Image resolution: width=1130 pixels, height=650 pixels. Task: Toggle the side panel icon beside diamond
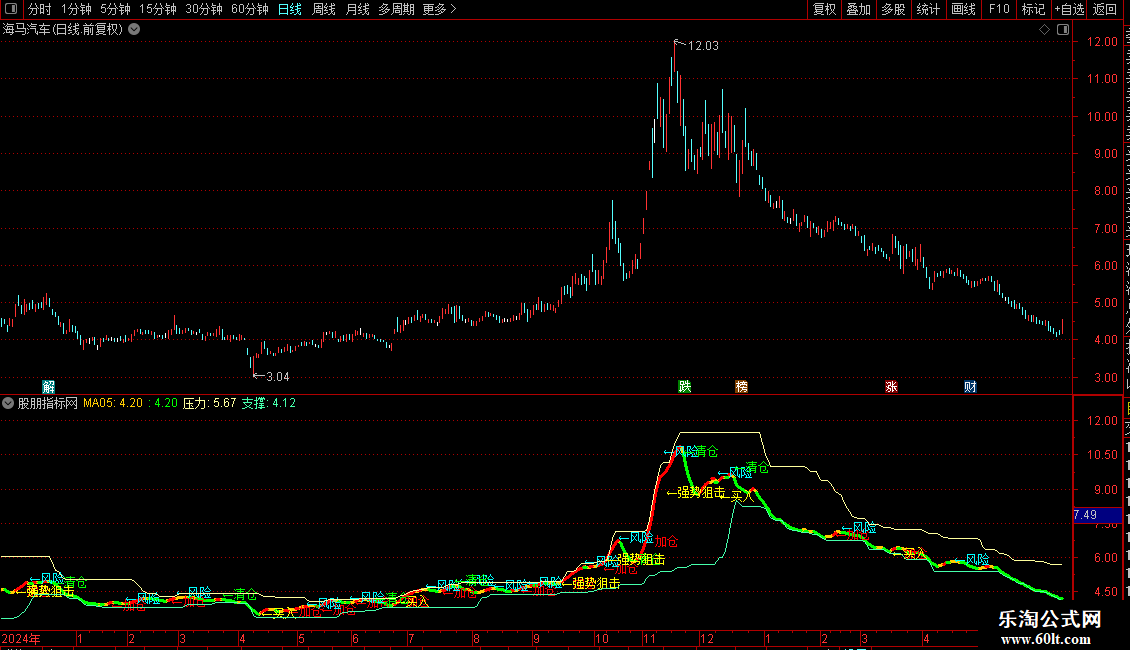1063,30
